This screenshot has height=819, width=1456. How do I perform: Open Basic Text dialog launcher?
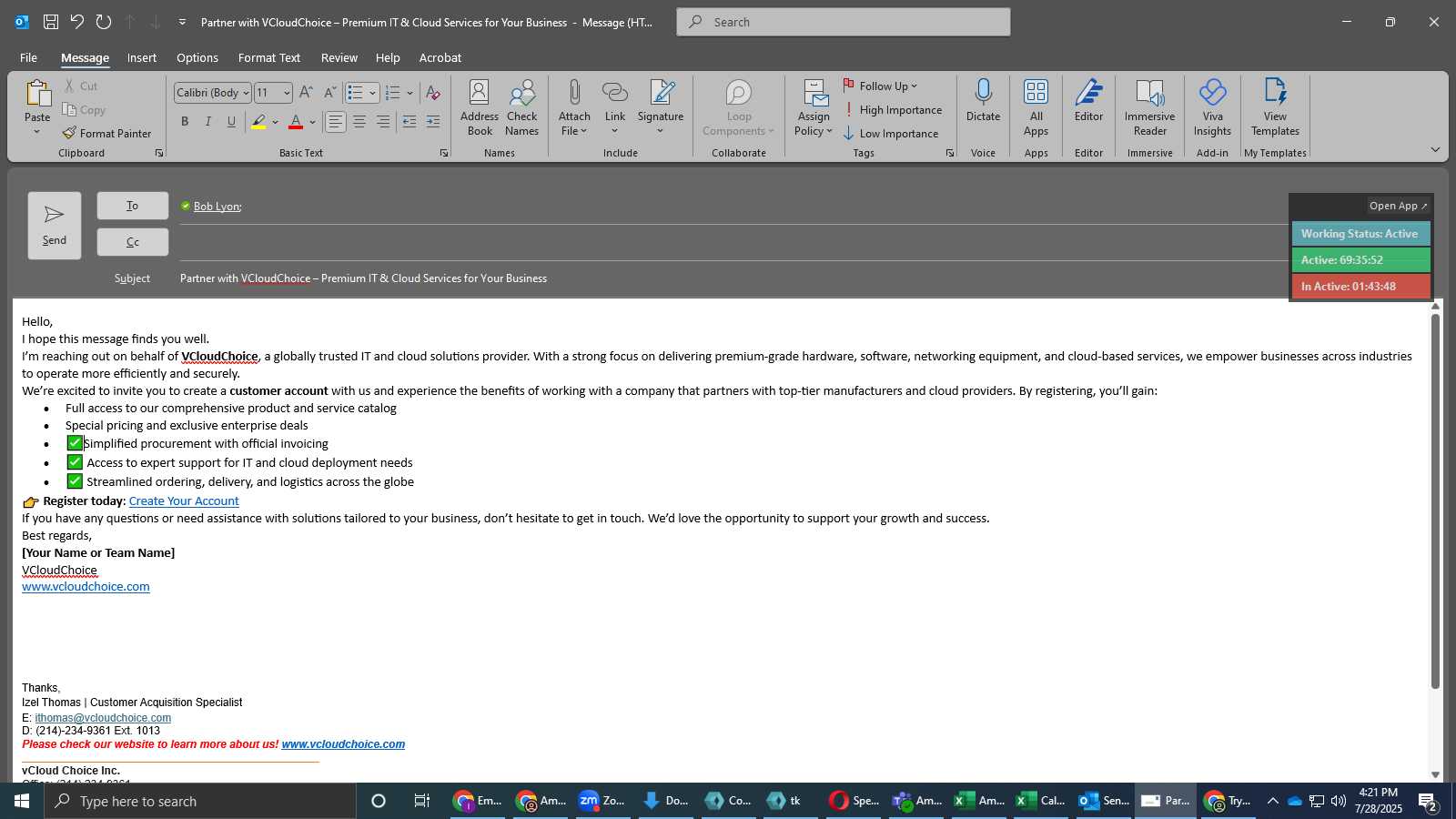click(x=444, y=153)
